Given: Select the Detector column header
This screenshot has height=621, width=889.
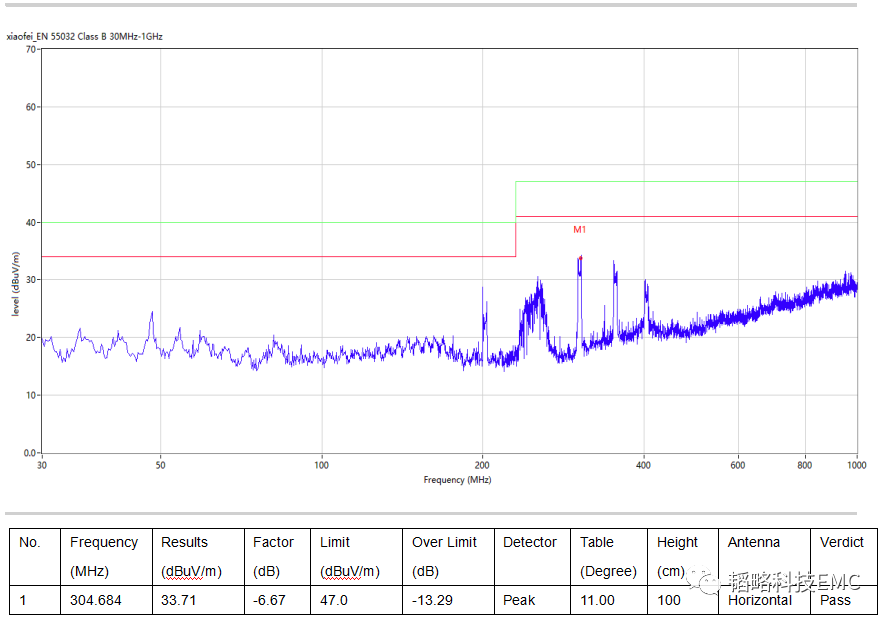Looking at the screenshot, I should pos(529,542).
